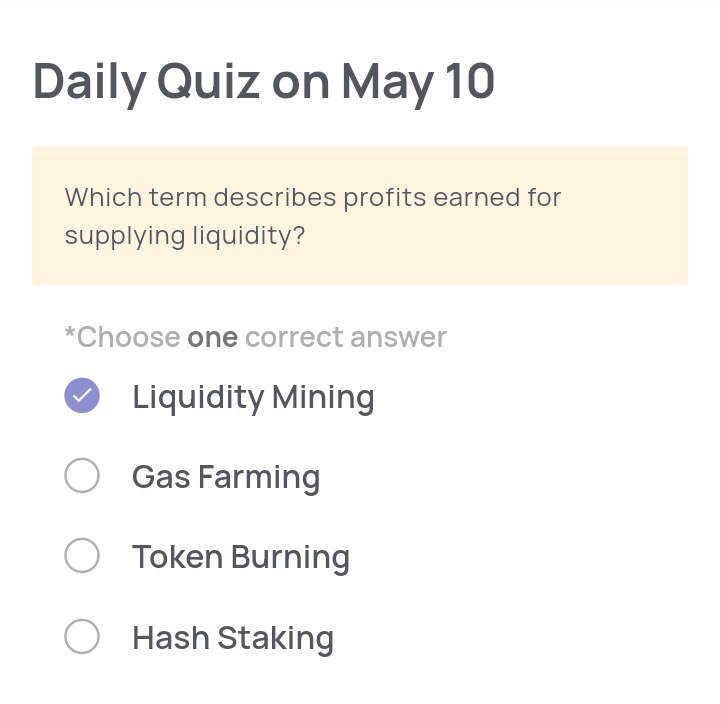Click the Daily Quiz on May 10 heading
The height and width of the screenshot is (704, 720).
click(264, 84)
